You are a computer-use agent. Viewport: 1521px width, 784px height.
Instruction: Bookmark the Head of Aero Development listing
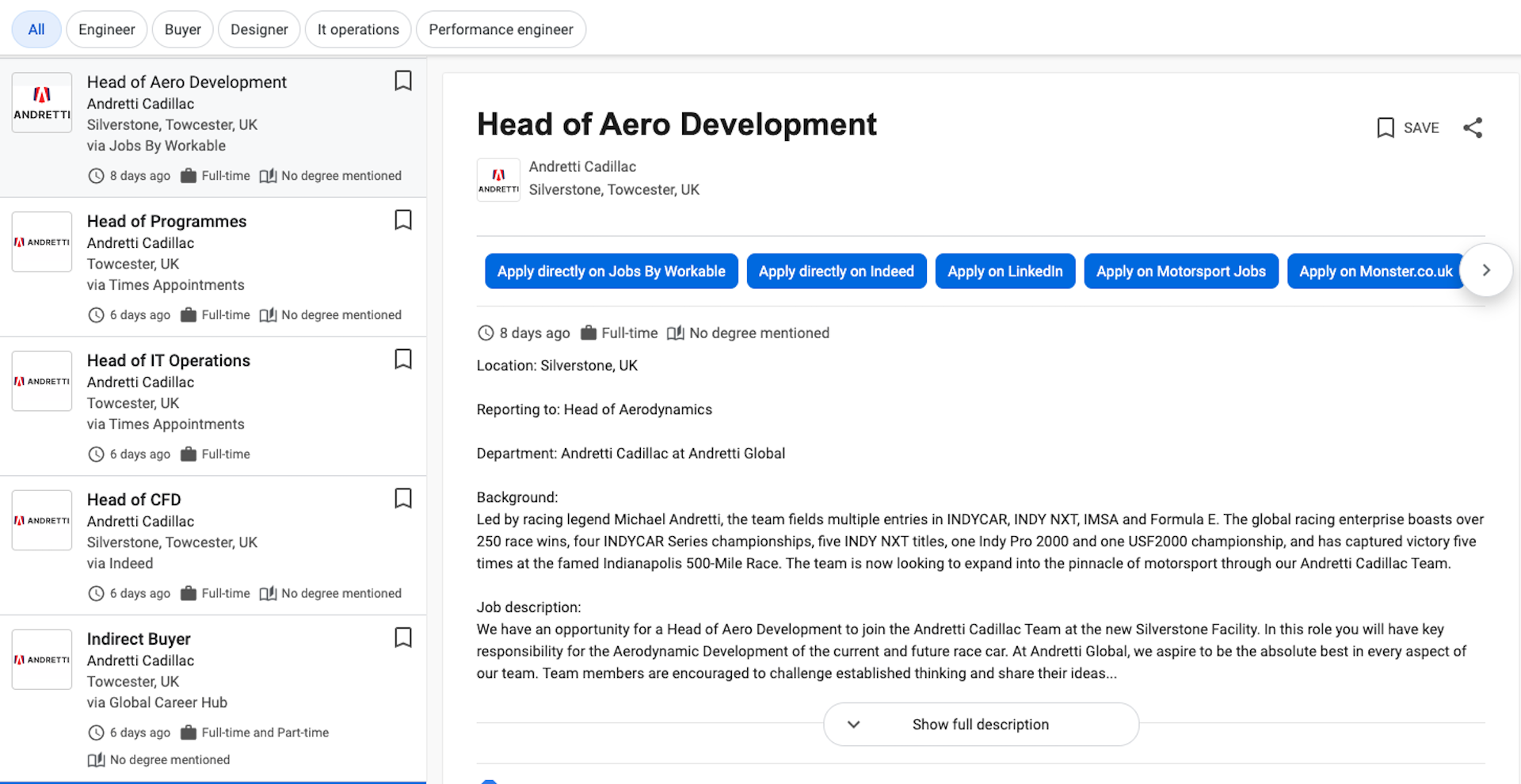point(402,81)
